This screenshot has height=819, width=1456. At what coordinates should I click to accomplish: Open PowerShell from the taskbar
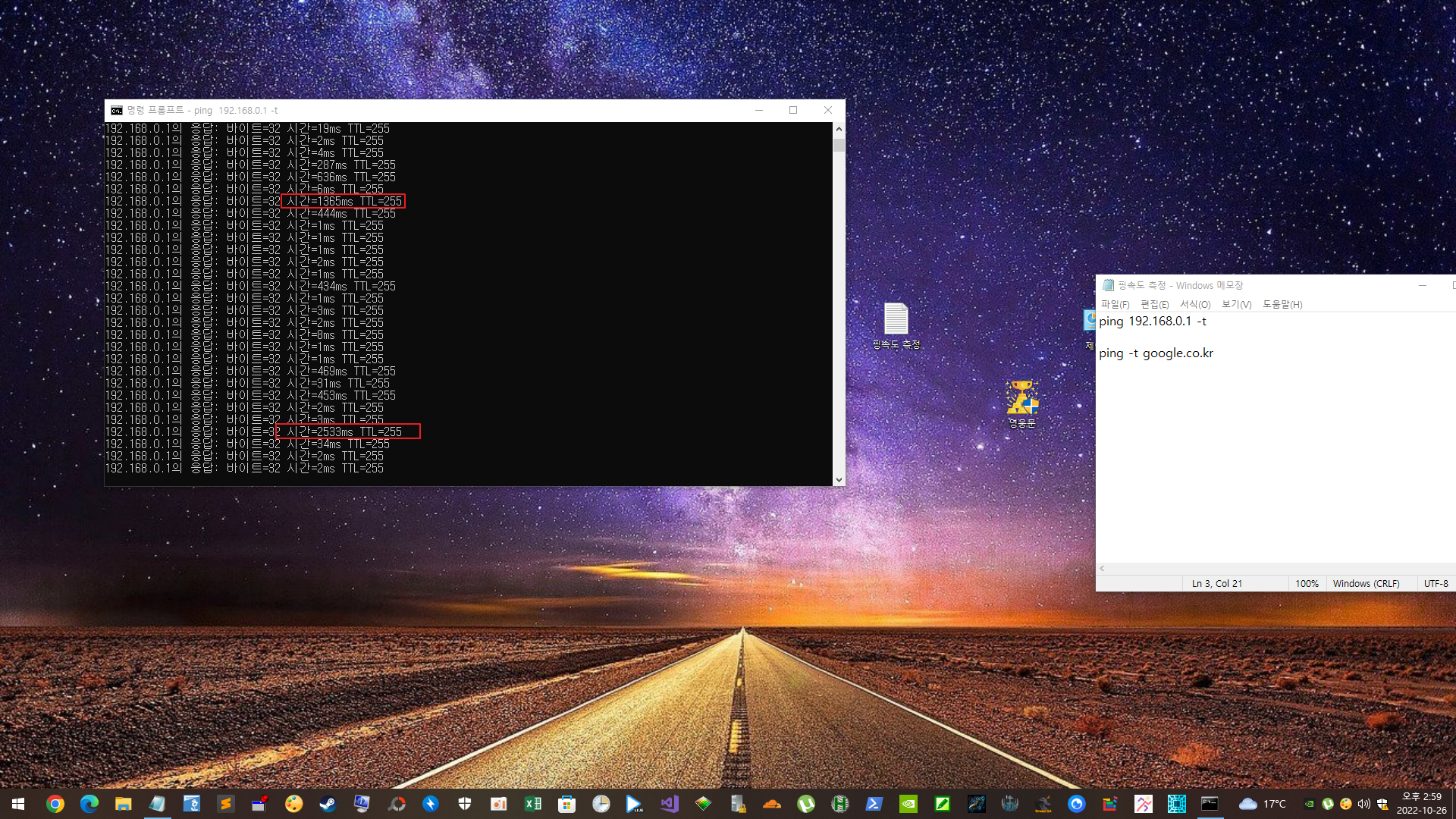point(874,804)
